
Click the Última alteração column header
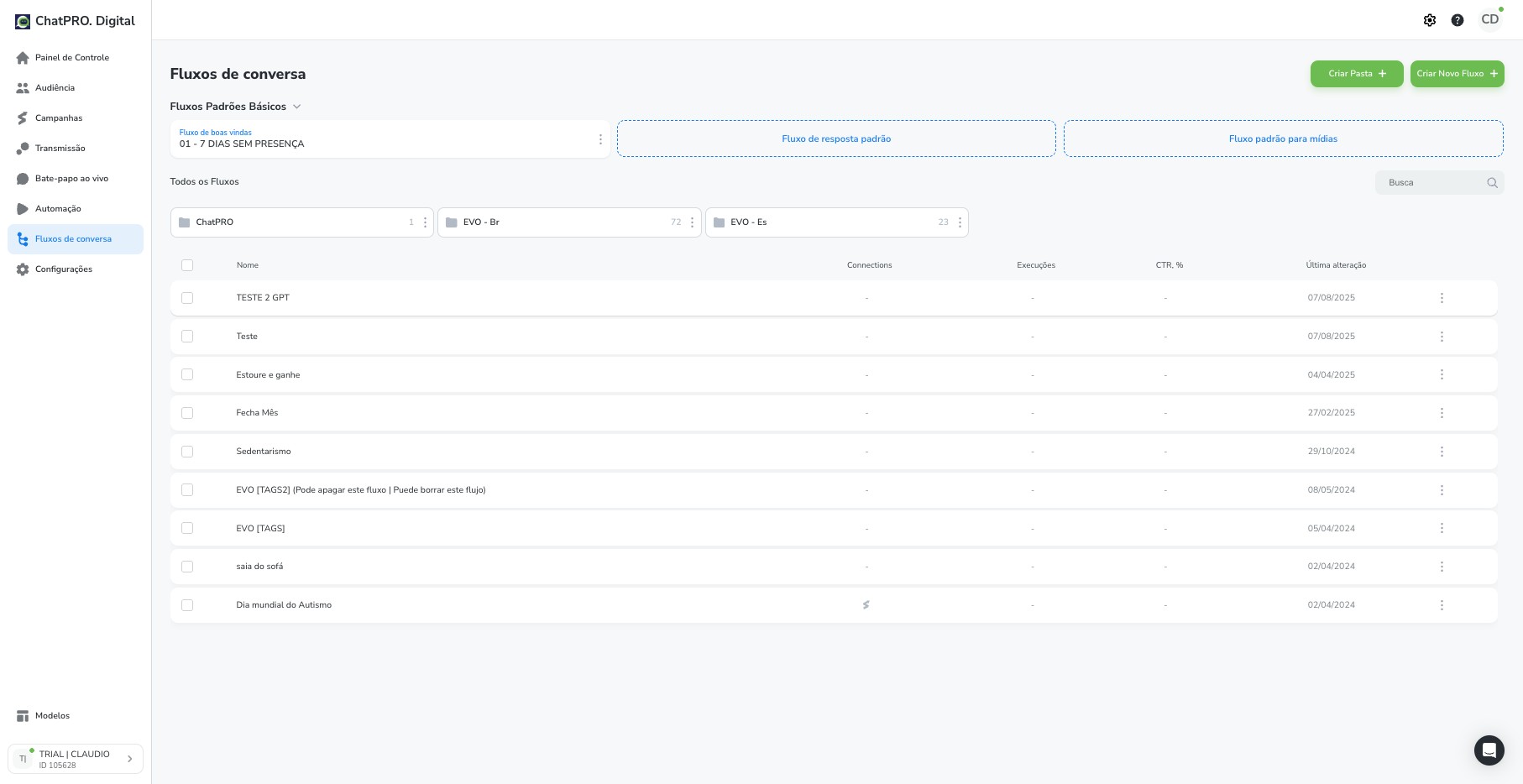point(1336,265)
